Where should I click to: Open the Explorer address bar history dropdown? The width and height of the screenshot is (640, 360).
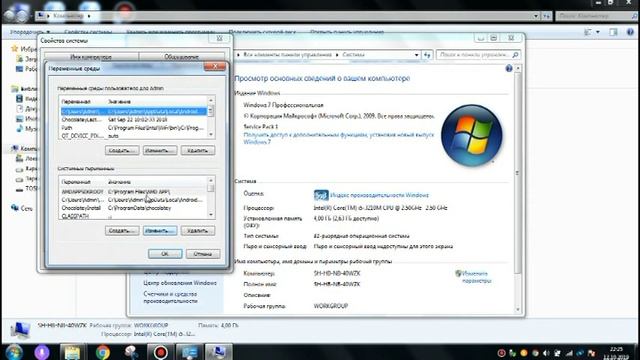[x=536, y=16]
